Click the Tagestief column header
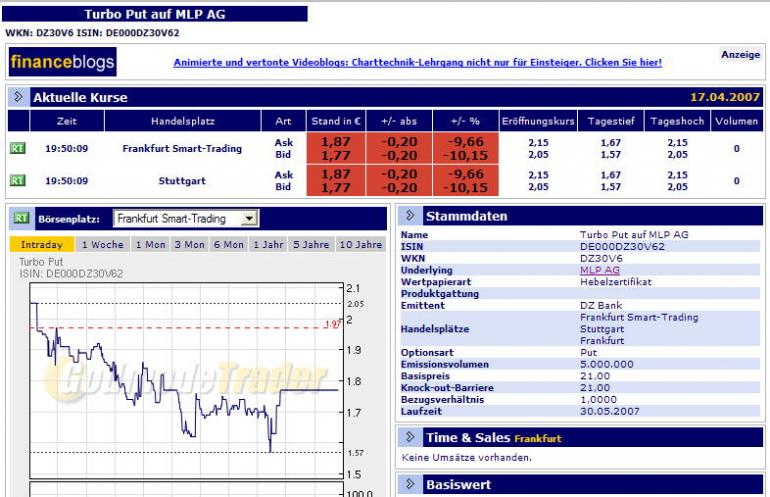 click(x=611, y=121)
